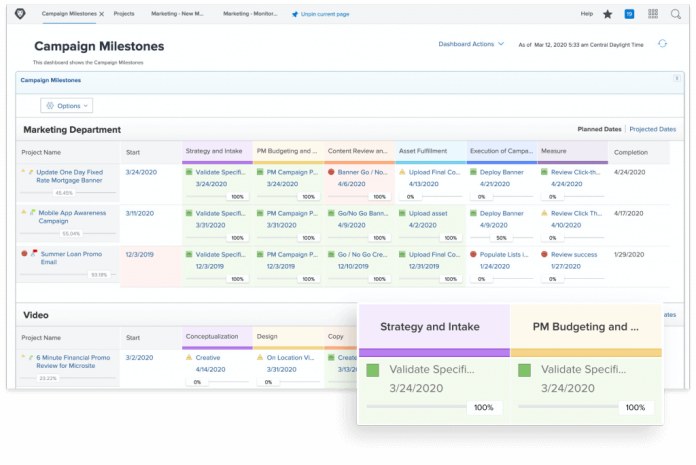Open the Workfront lion logo home
This screenshot has height=465, width=696.
20,14
